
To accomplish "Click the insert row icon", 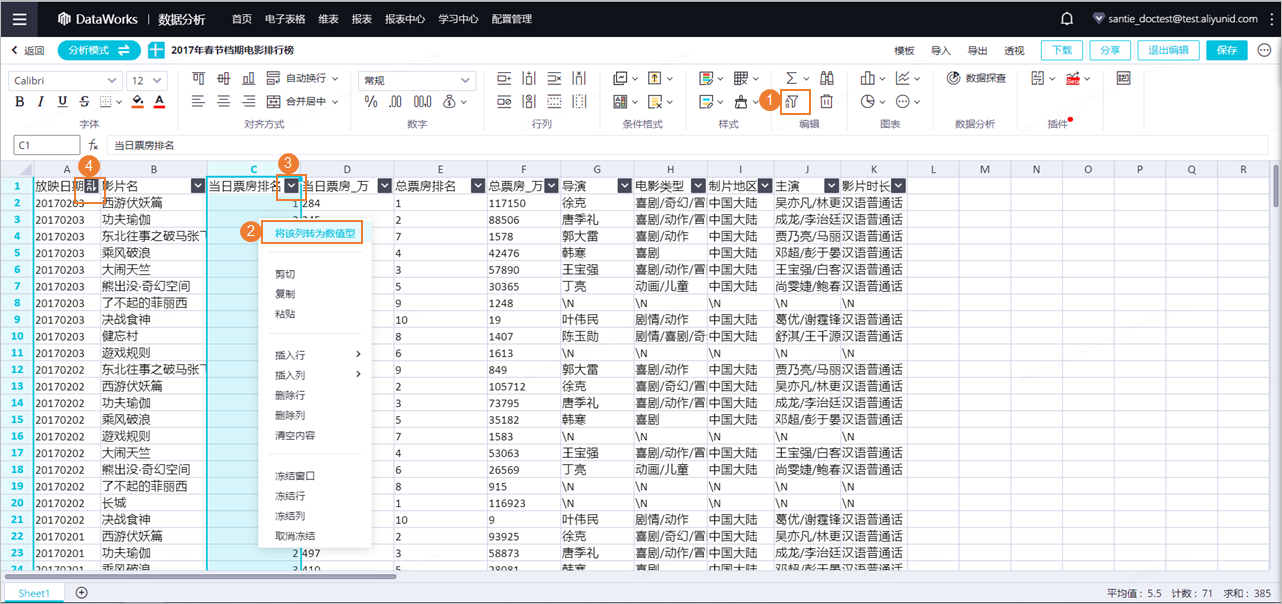I will [x=503, y=78].
